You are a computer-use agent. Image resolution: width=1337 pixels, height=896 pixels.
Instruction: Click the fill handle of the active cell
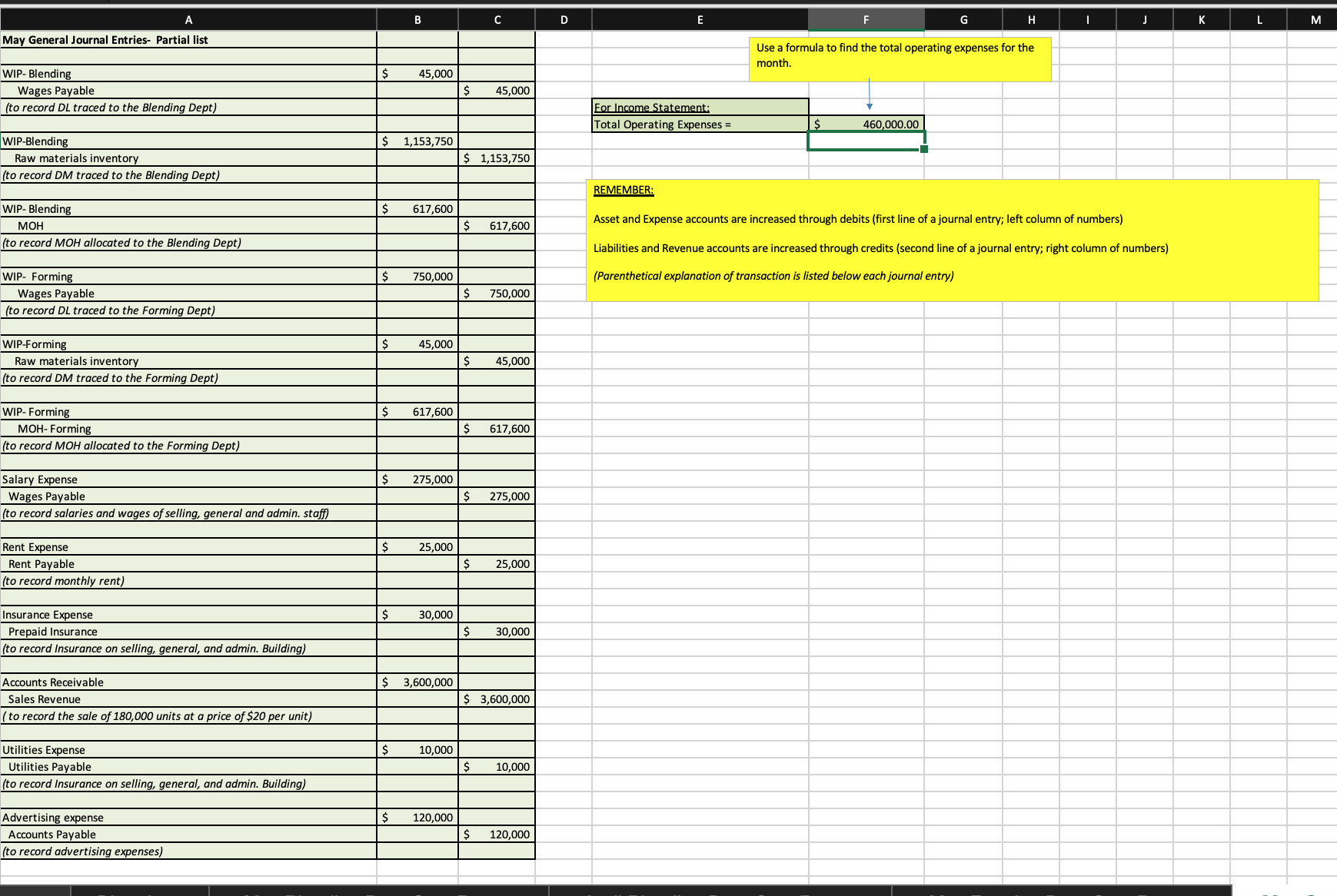click(x=923, y=148)
